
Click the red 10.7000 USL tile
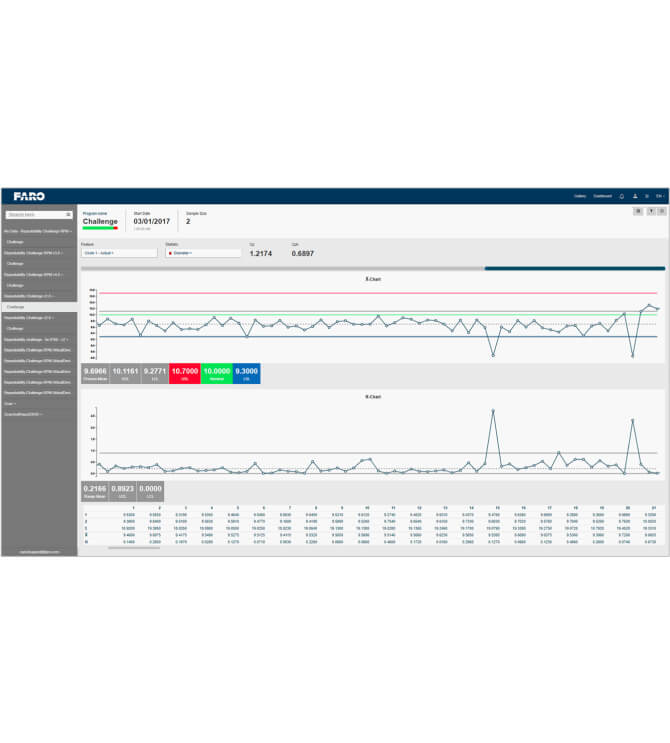point(185,373)
